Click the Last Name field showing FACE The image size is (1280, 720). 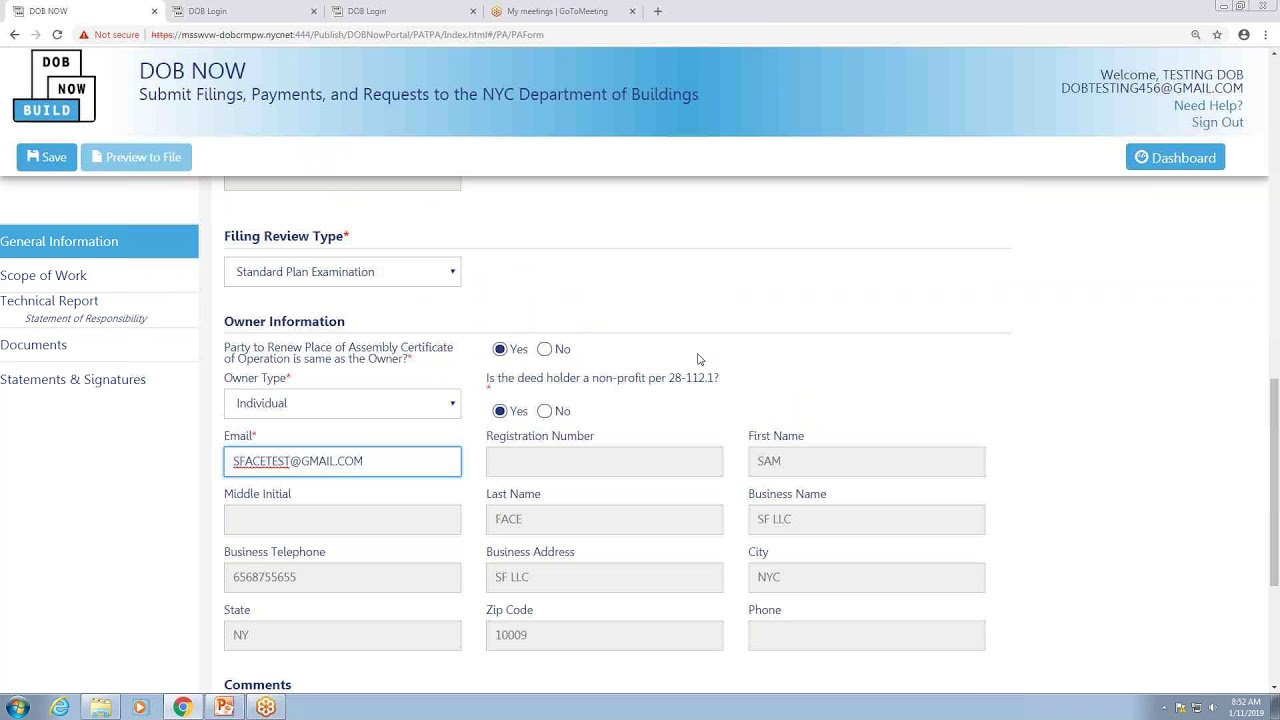pyautogui.click(x=604, y=519)
